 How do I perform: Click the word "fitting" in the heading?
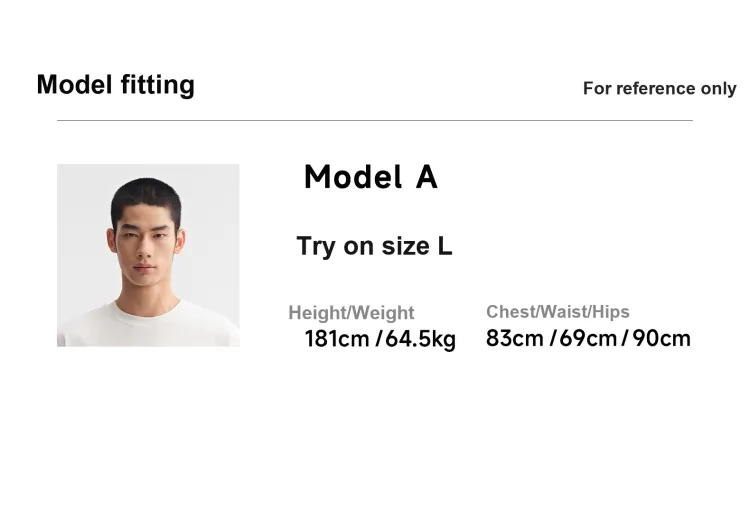tap(158, 85)
